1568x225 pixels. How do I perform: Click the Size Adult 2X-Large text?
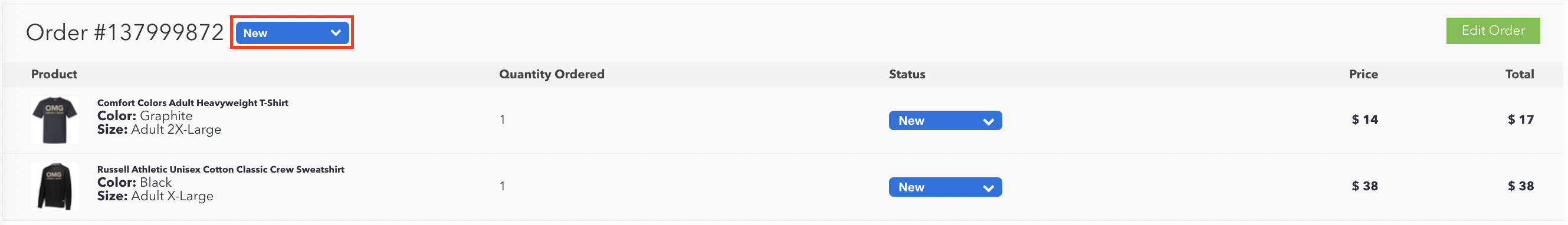coord(159,130)
